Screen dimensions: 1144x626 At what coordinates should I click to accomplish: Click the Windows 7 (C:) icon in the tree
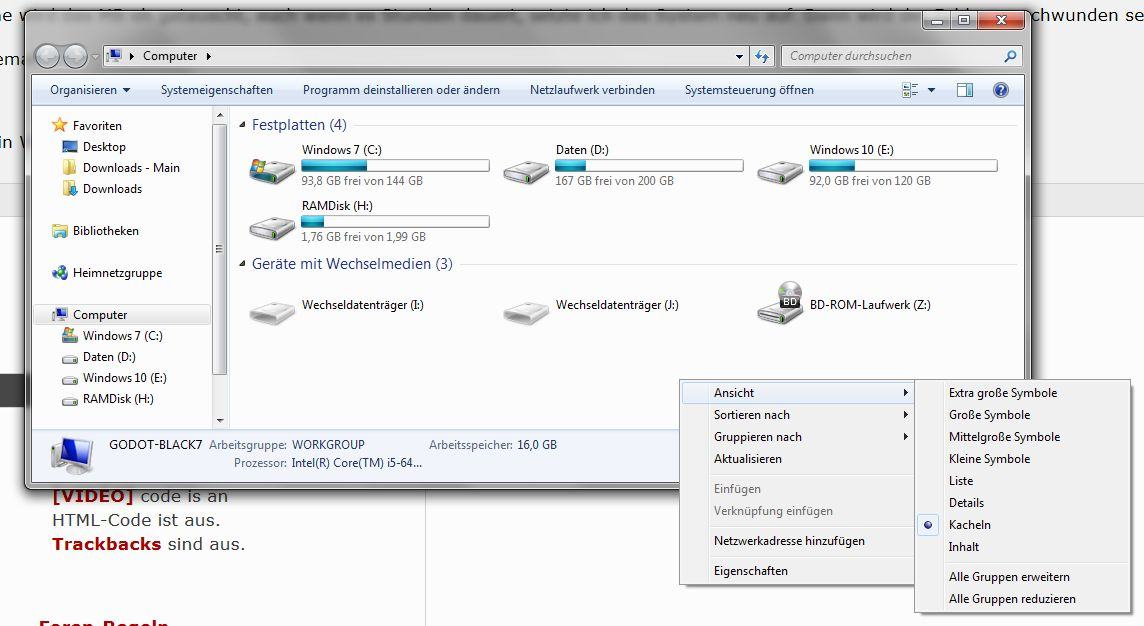point(70,336)
